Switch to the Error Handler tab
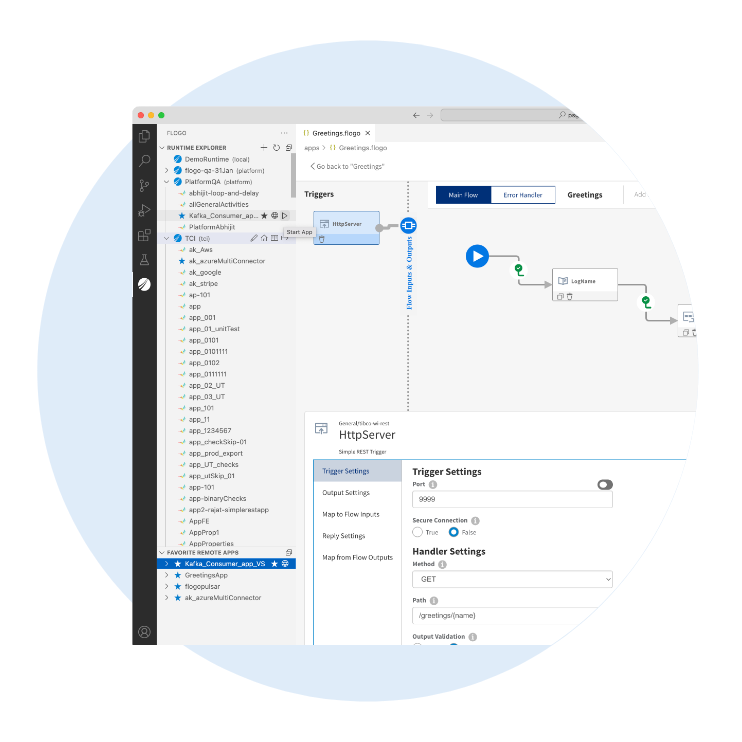This screenshot has height=742, width=742. click(523, 195)
